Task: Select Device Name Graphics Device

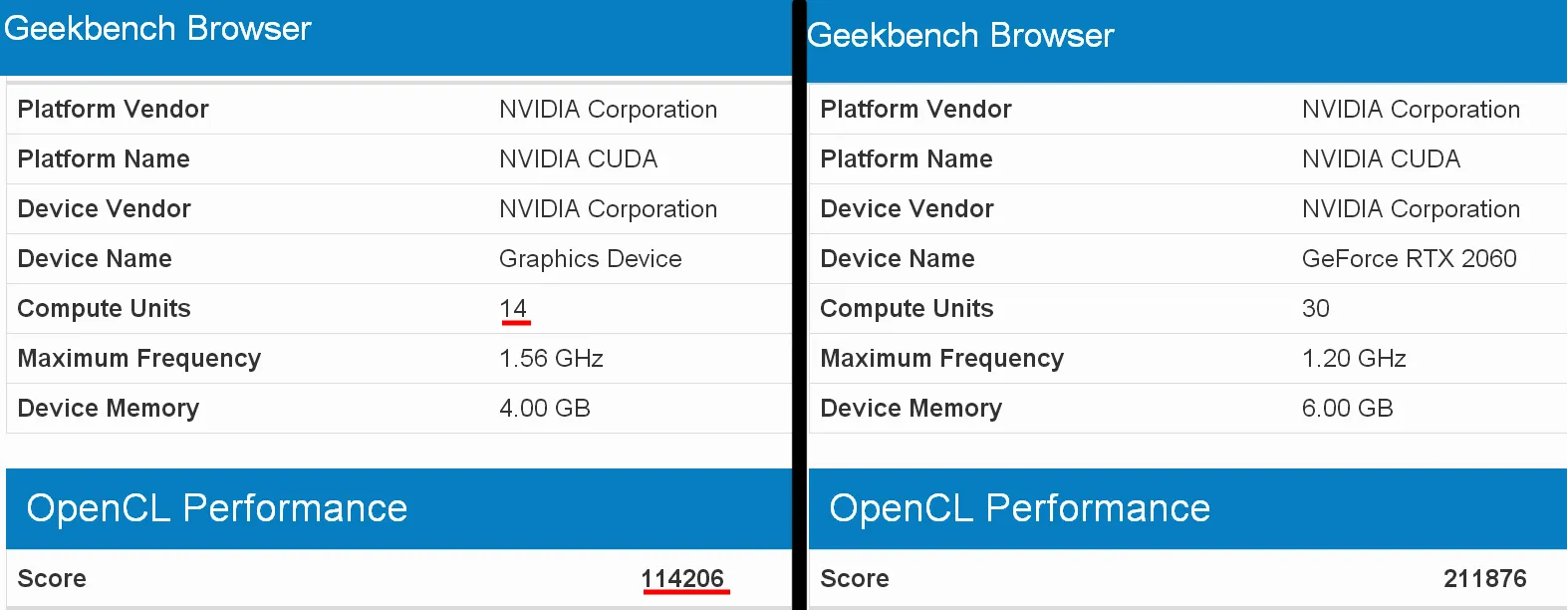Action: click(x=590, y=258)
